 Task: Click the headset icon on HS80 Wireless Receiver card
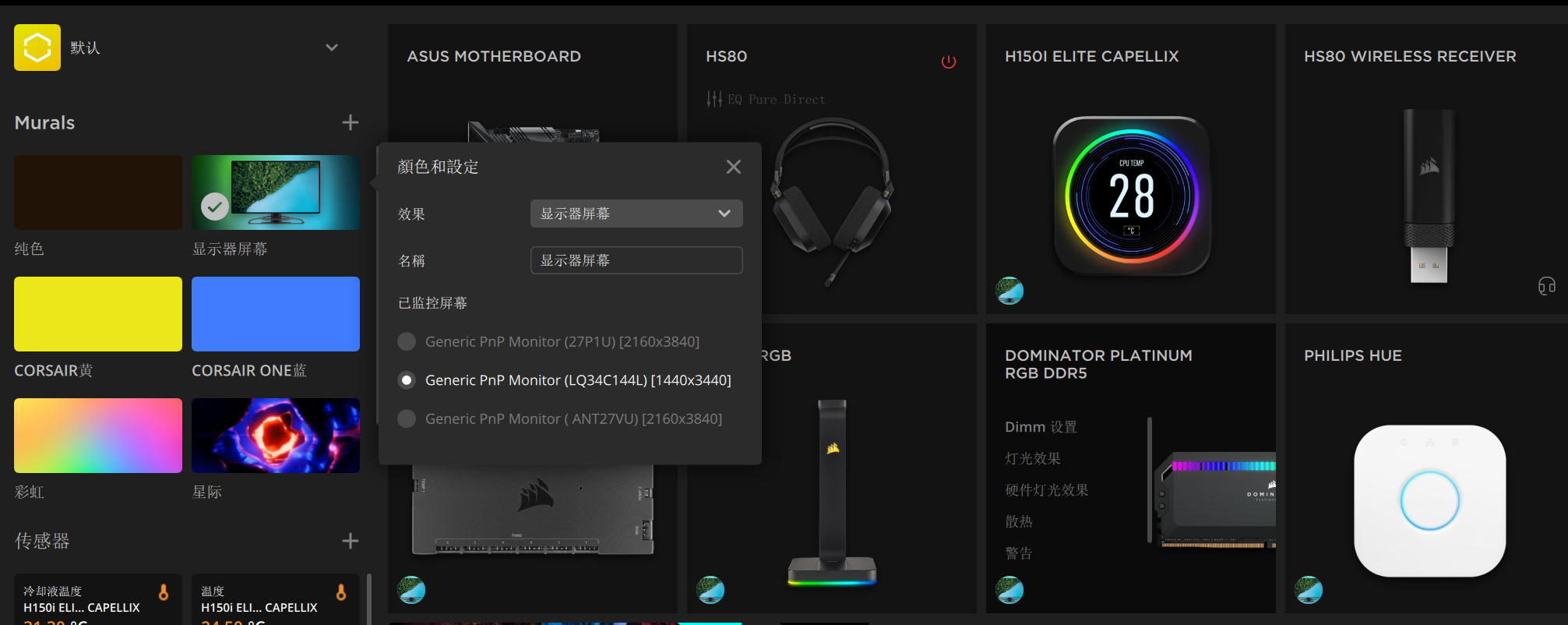tap(1547, 286)
